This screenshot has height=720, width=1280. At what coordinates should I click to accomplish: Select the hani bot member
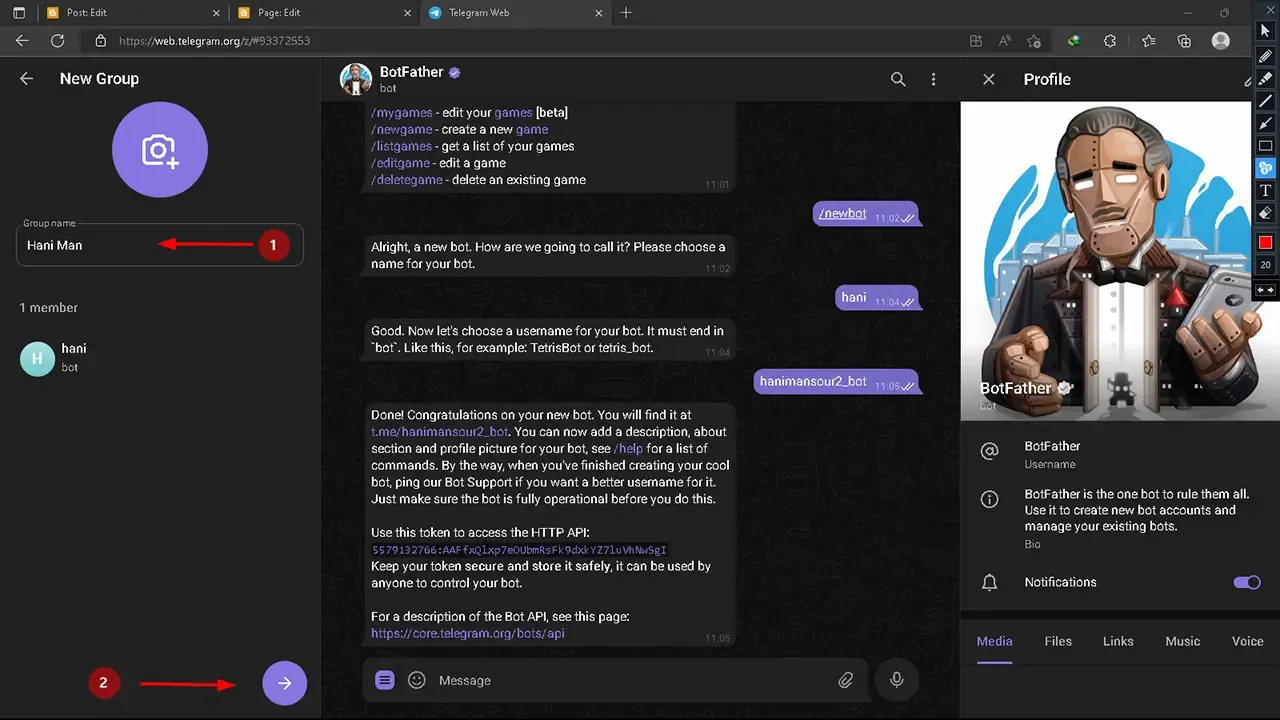coord(160,358)
